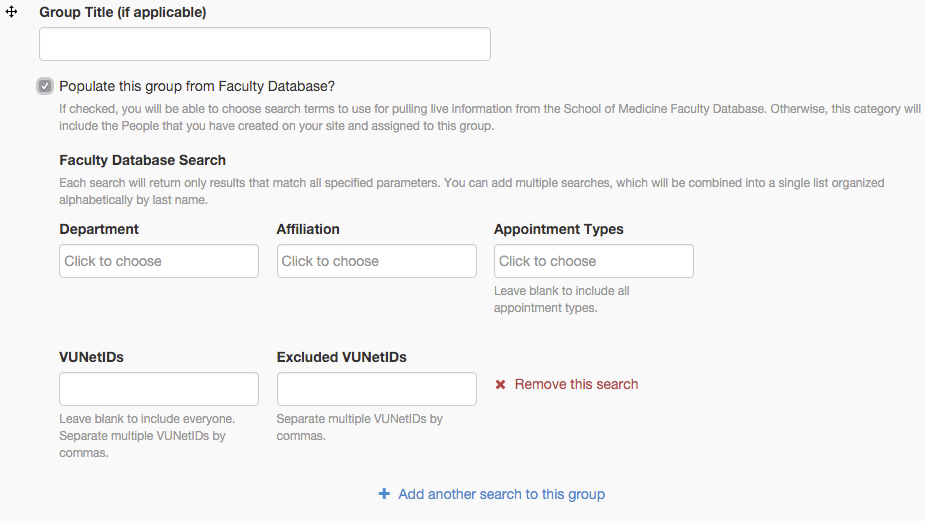Click the Appointment Types field label
Viewport: 925px width, 521px height.
pyautogui.click(x=558, y=229)
